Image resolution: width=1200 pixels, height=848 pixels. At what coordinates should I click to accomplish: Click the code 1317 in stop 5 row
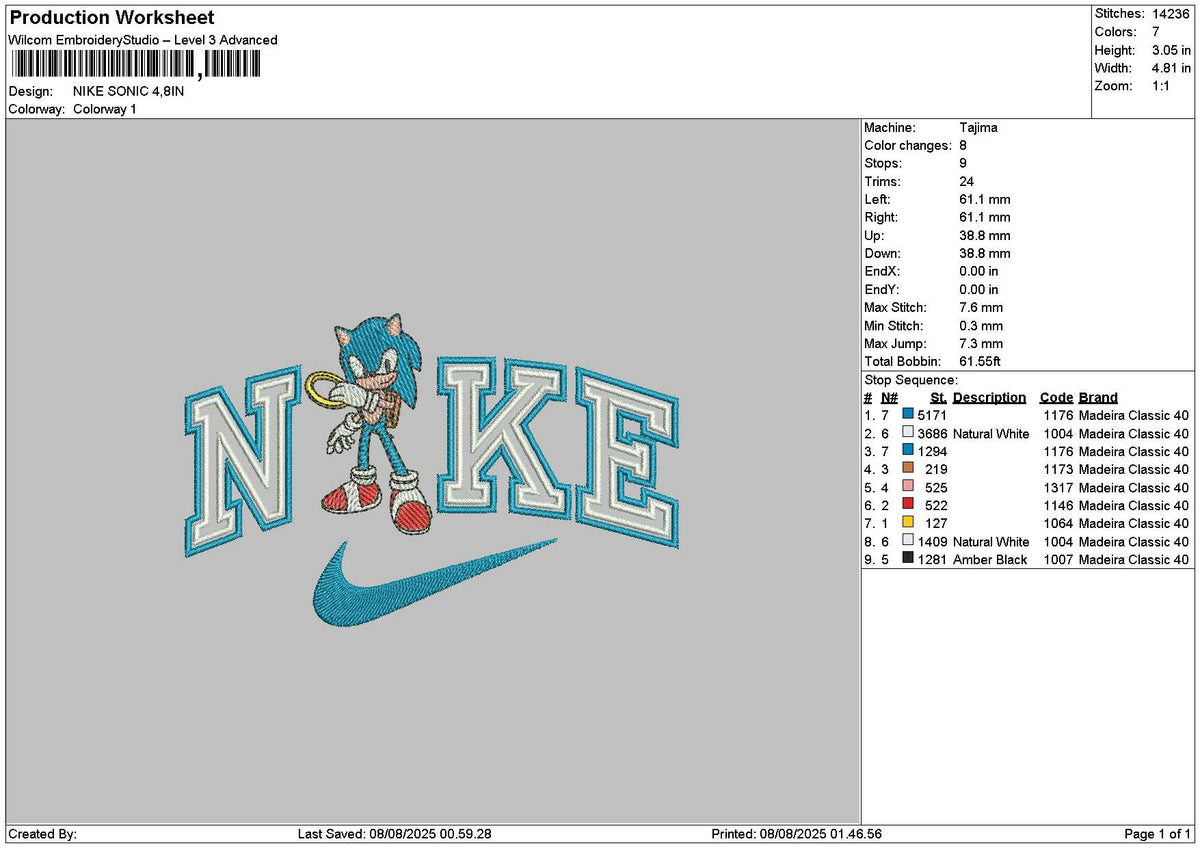pos(1058,487)
